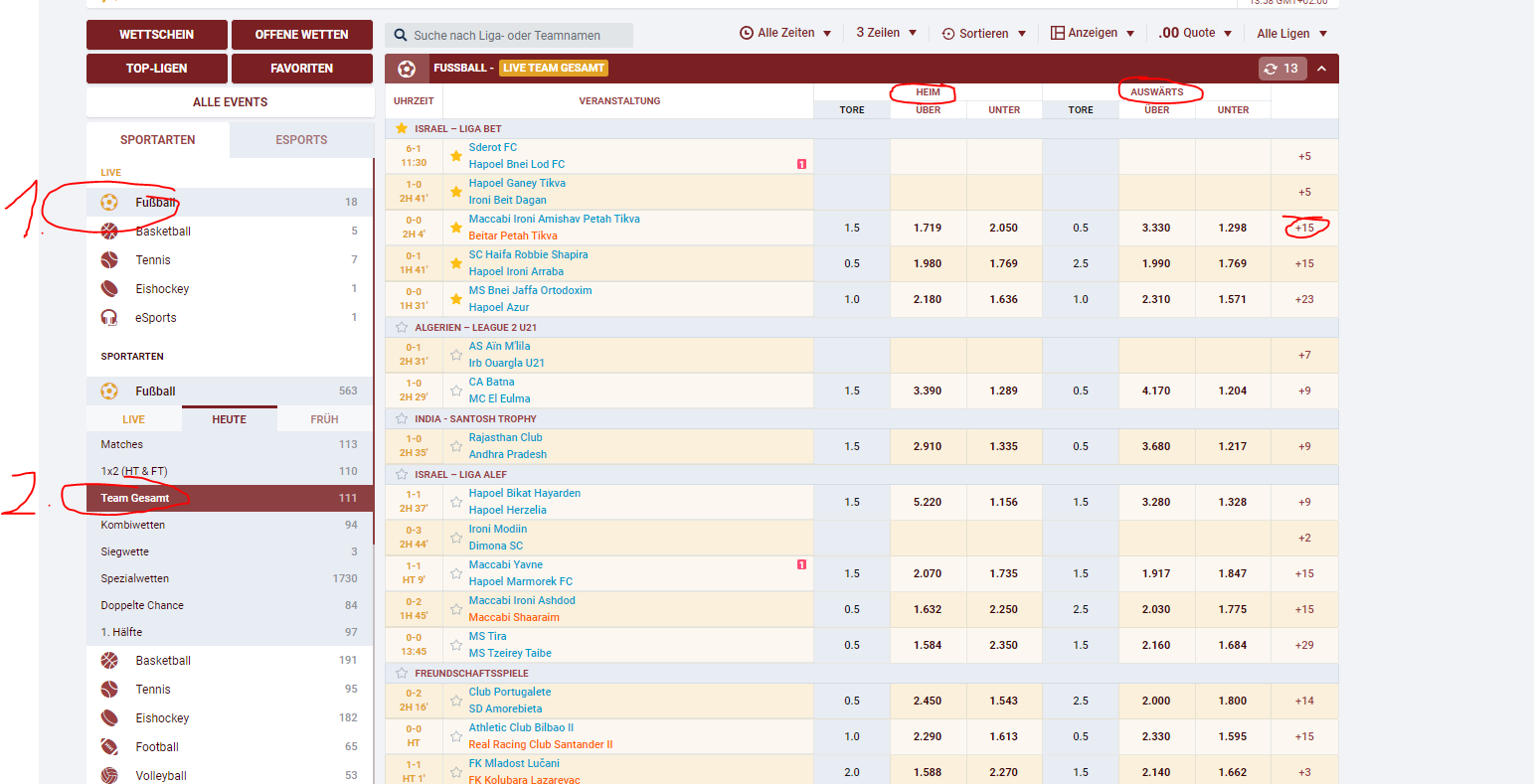Click the search magnifier icon
This screenshot has height=784, width=1534.
click(401, 36)
